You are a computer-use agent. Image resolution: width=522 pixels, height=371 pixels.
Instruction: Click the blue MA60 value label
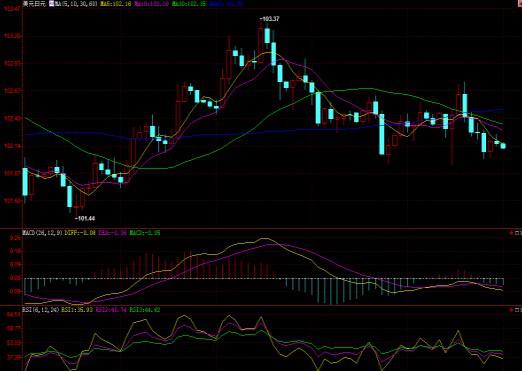(x=226, y=4)
